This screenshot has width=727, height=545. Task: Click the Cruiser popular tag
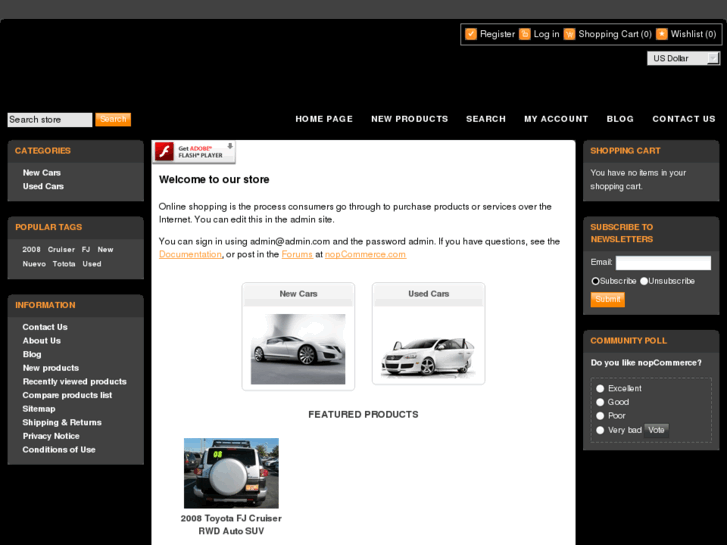coord(61,250)
